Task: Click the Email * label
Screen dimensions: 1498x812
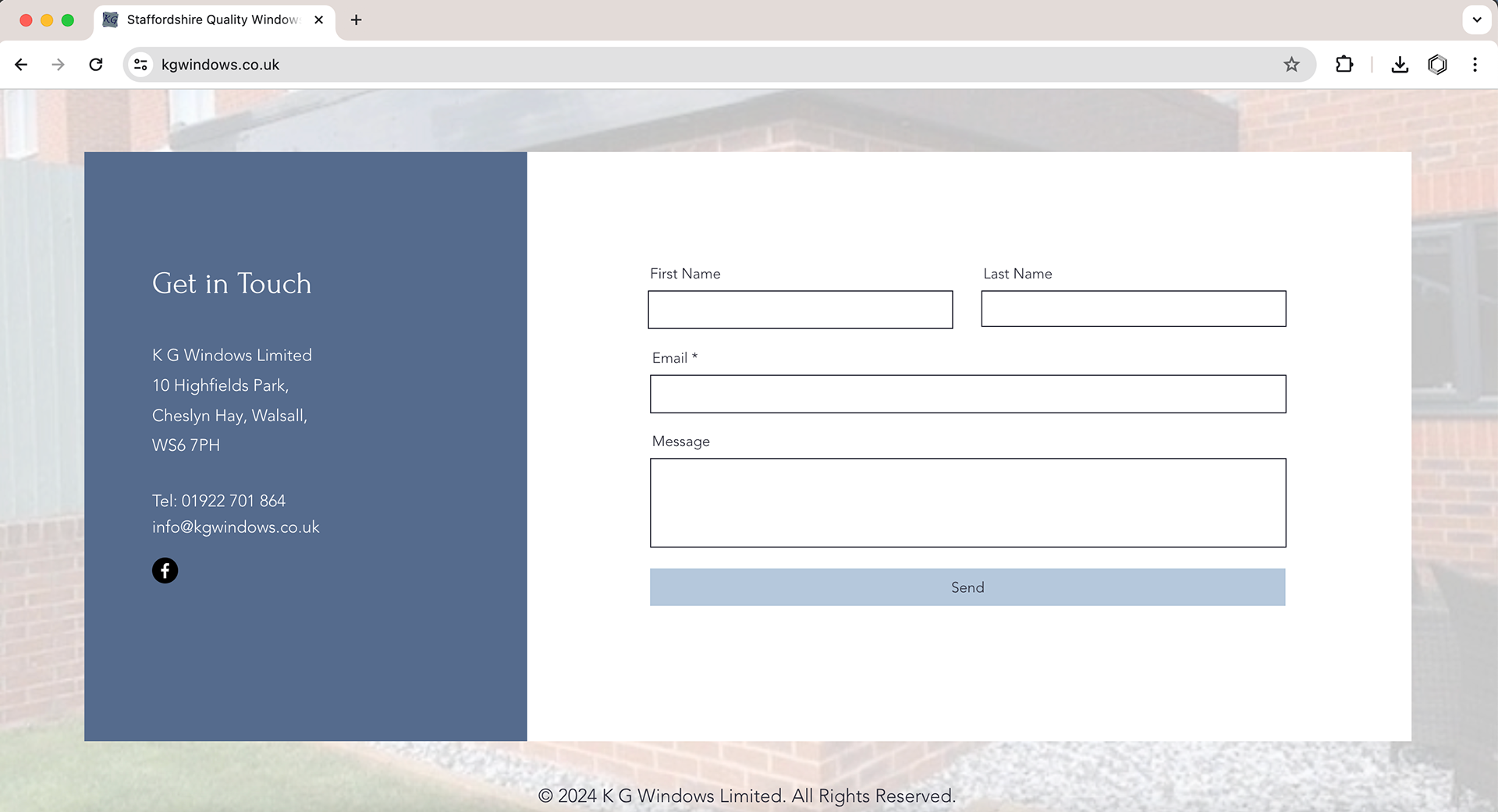Action: pyautogui.click(x=675, y=358)
